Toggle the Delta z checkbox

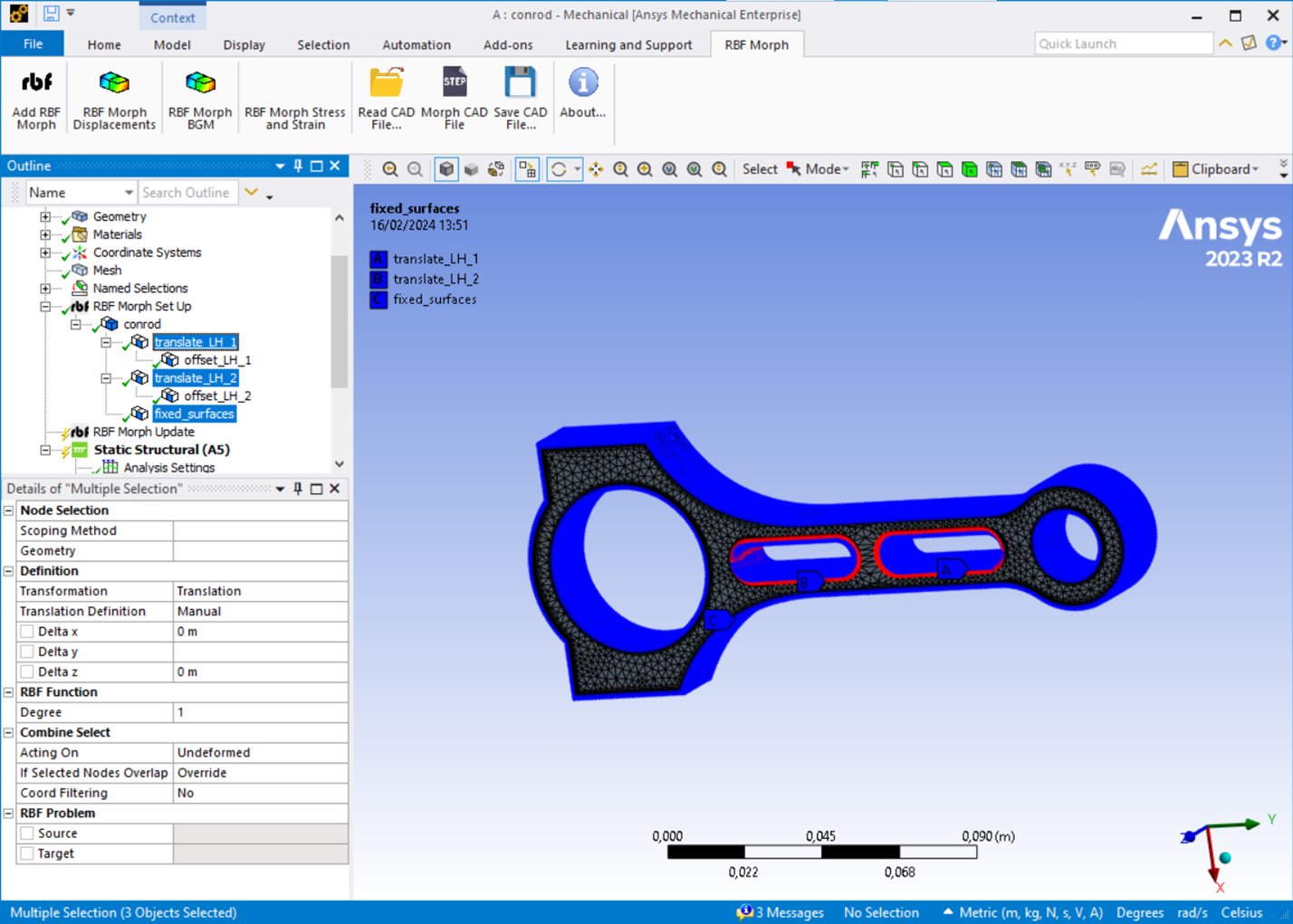tap(27, 672)
